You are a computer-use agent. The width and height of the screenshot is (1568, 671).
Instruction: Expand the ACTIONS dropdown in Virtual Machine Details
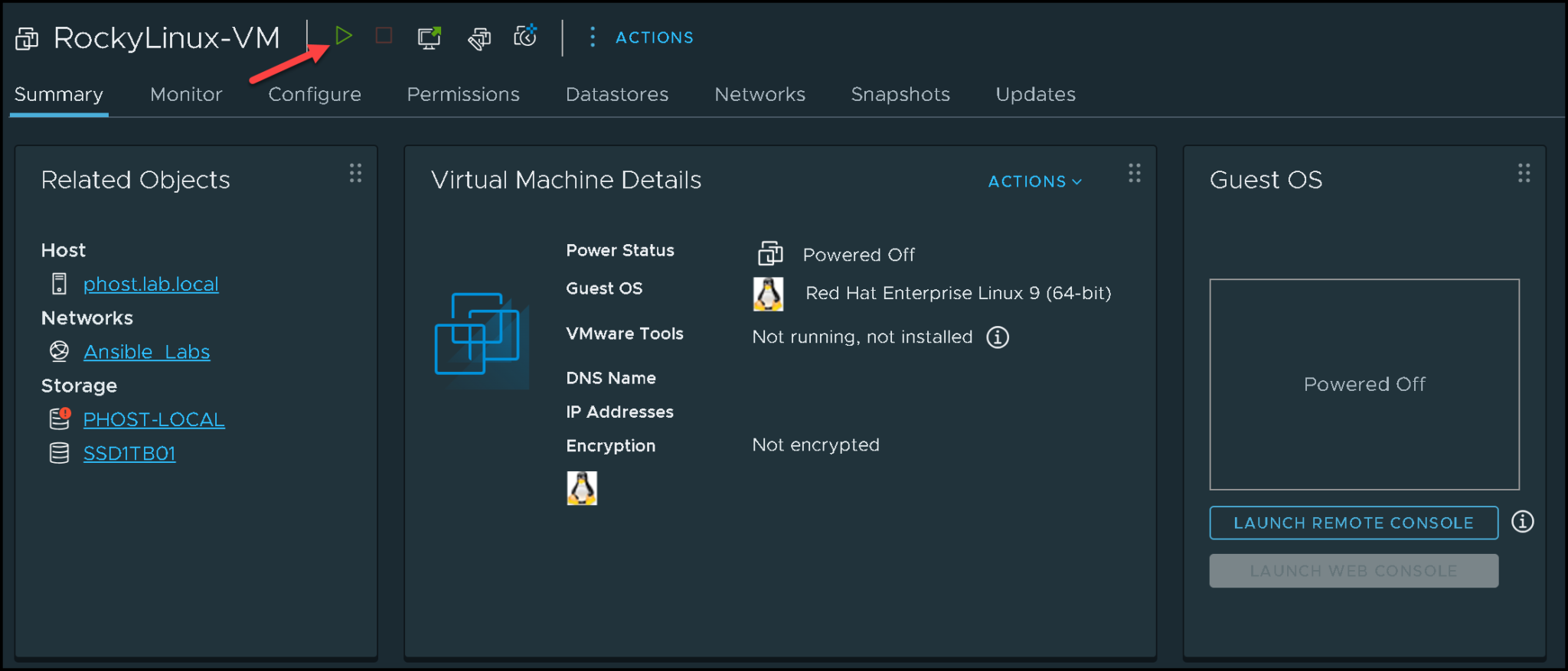1034,181
